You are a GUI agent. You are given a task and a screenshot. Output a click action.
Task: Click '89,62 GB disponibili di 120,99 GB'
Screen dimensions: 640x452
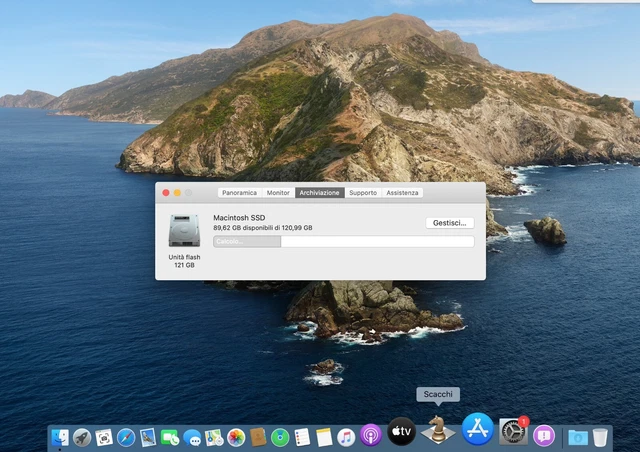coord(263,228)
